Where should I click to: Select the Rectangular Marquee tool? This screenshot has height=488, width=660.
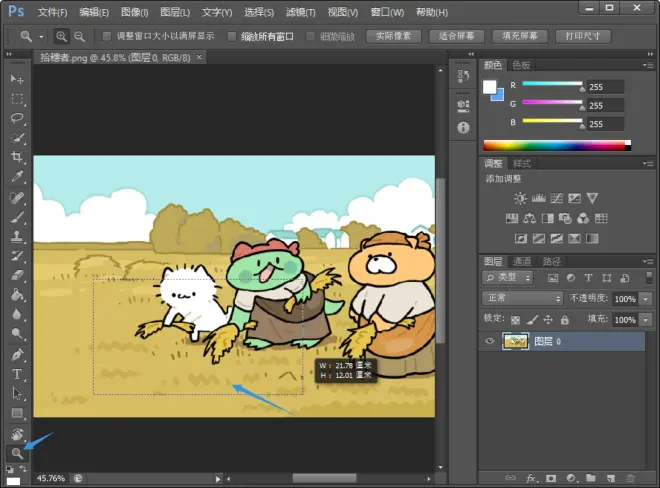coord(17,99)
